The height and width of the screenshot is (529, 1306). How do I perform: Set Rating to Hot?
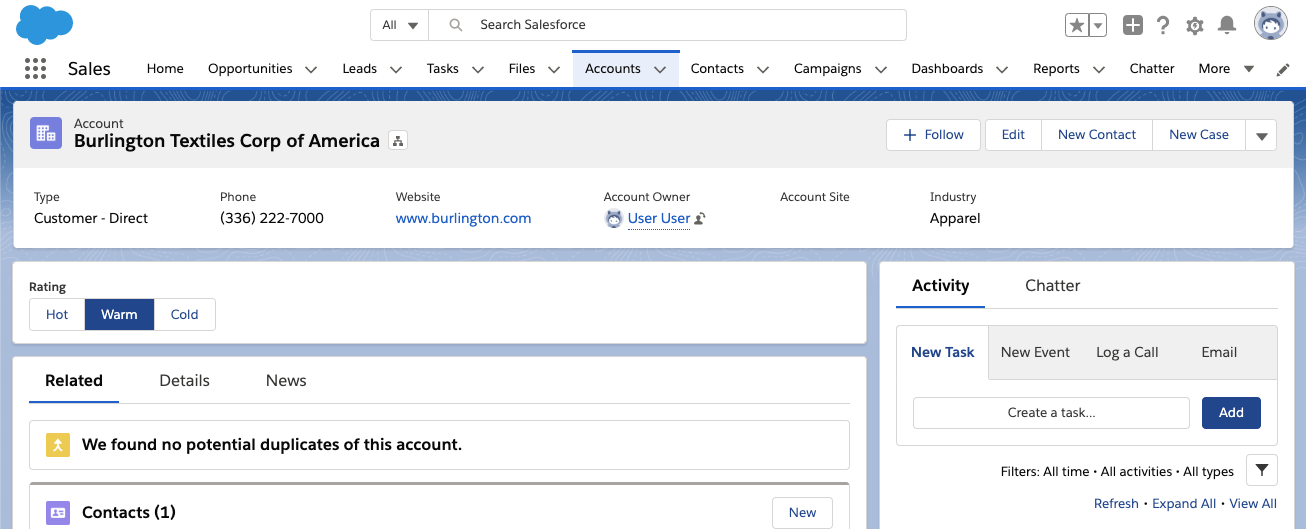pyautogui.click(x=57, y=314)
